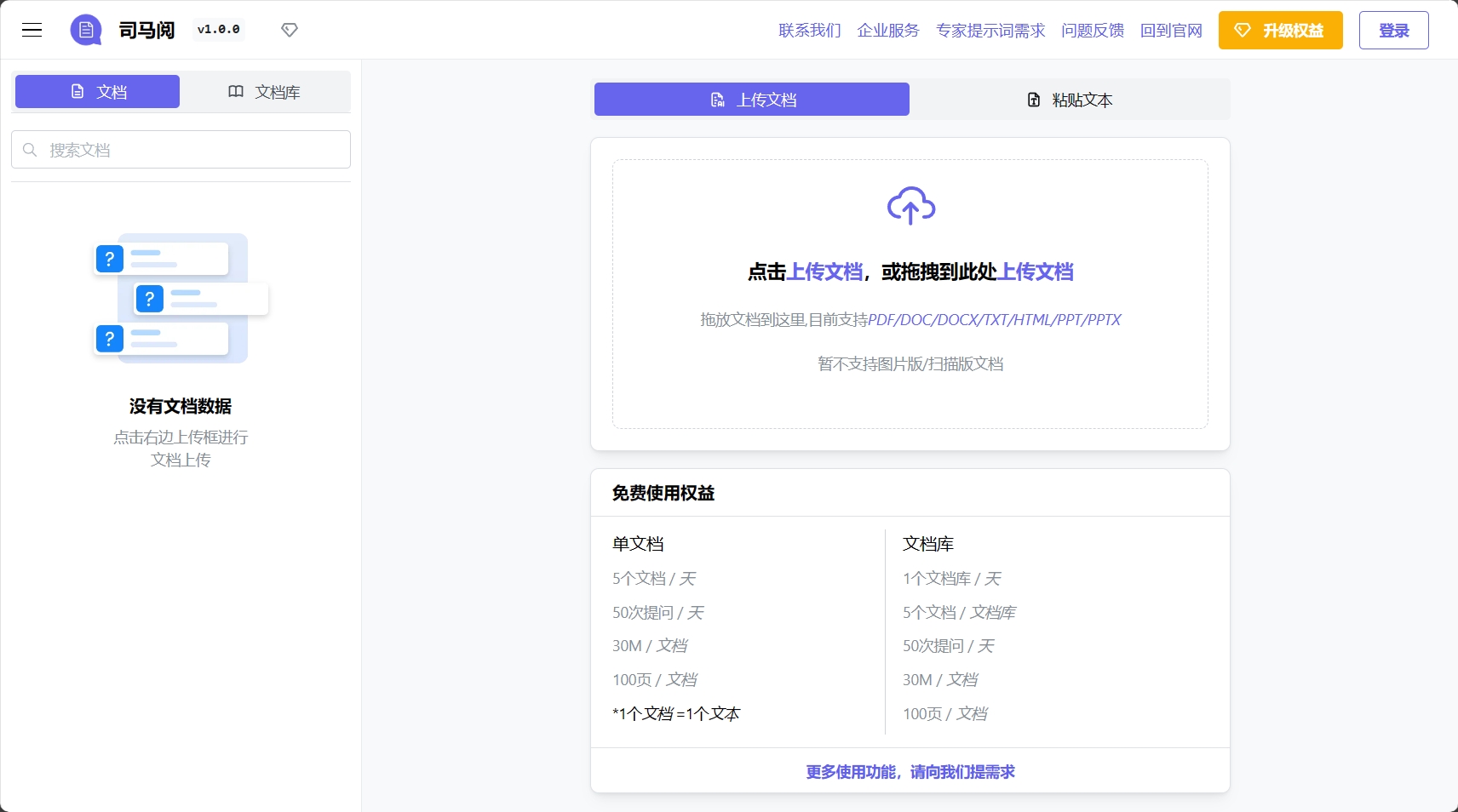Viewport: 1458px width, 812px height.
Task: Open the 专家提示词需求 link
Action: tap(990, 31)
